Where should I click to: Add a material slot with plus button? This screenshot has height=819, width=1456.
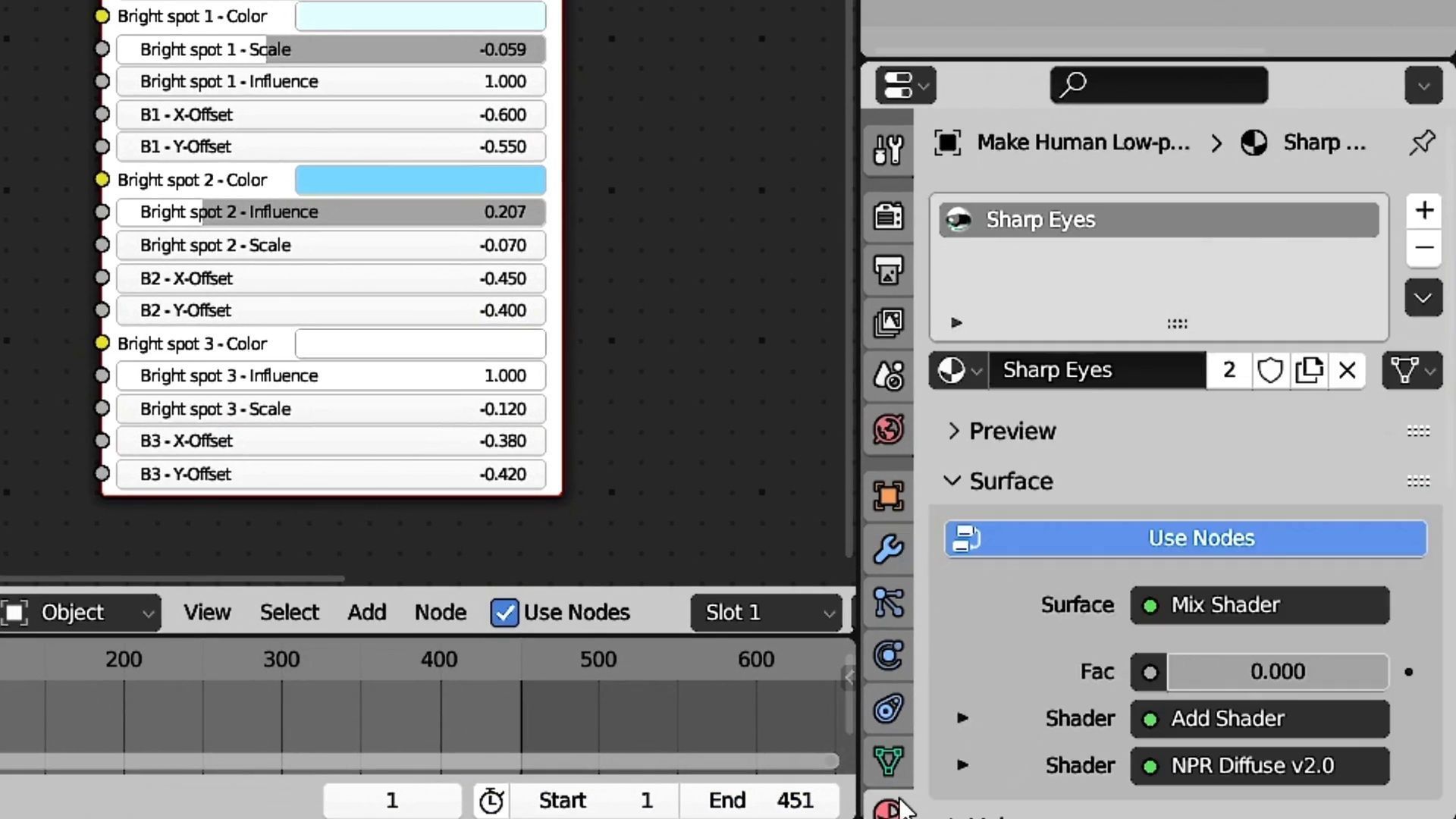(x=1423, y=210)
